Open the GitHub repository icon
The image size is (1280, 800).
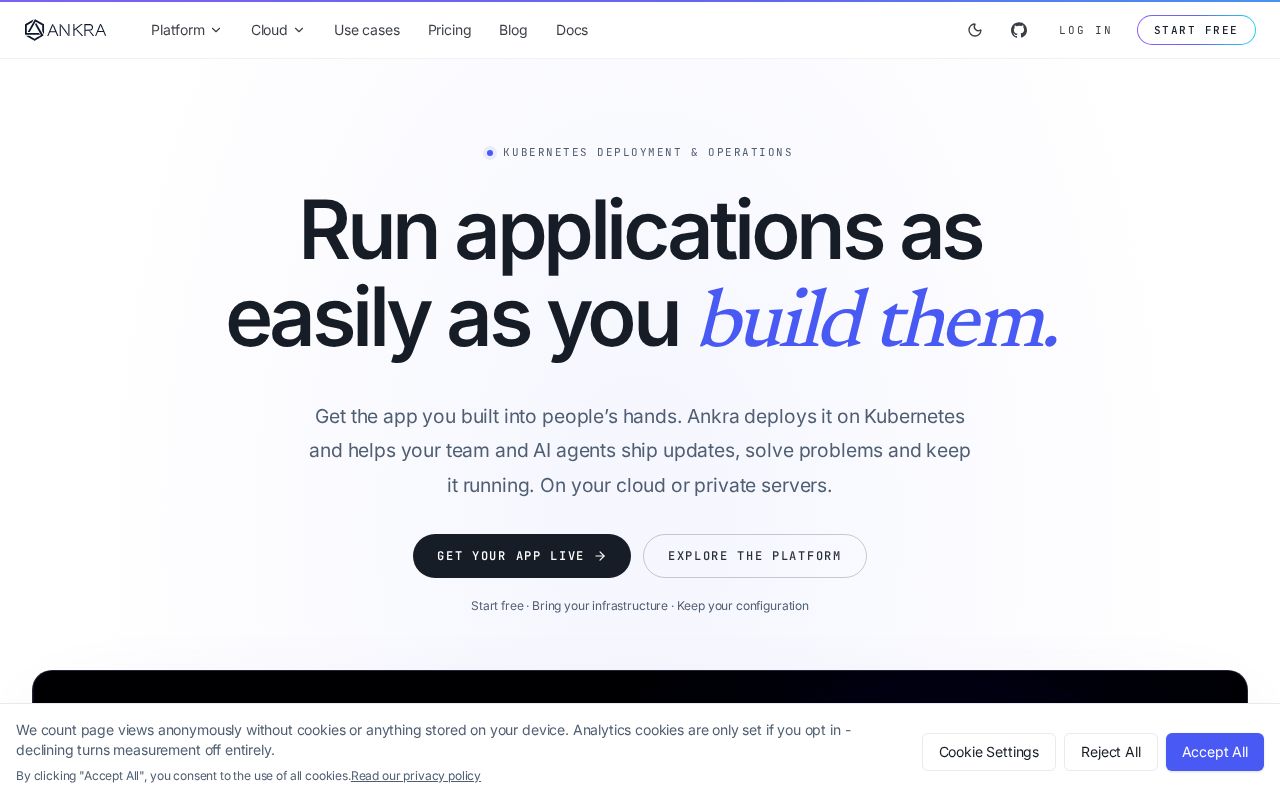coord(1019,30)
